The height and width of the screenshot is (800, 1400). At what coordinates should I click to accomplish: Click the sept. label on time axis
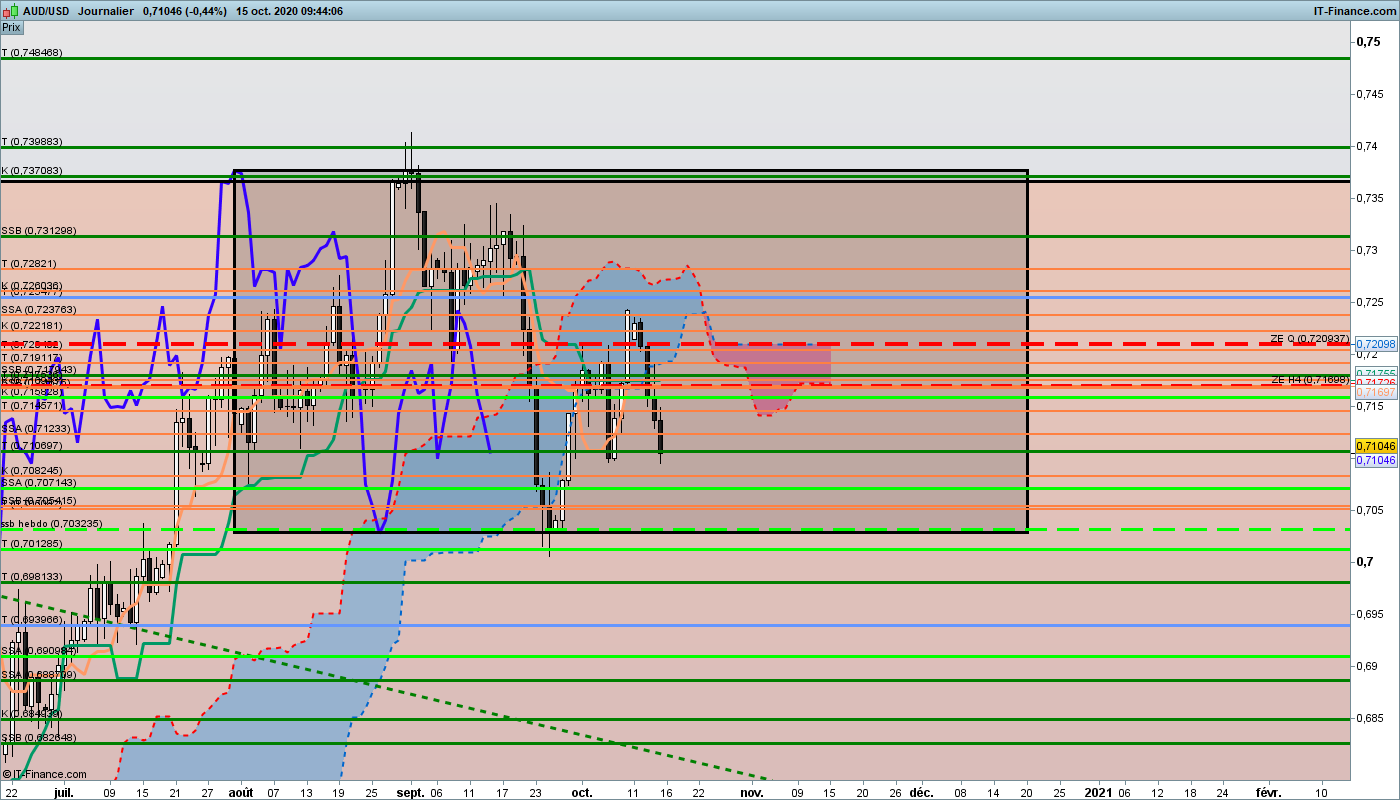(411, 791)
